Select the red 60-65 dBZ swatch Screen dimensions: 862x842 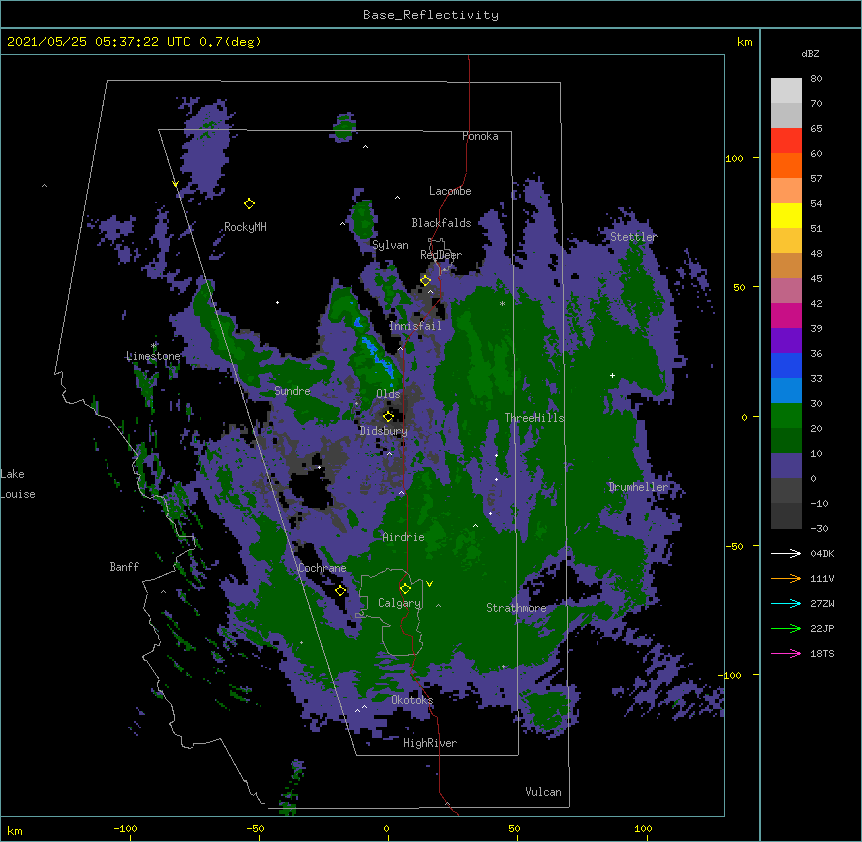(786, 141)
